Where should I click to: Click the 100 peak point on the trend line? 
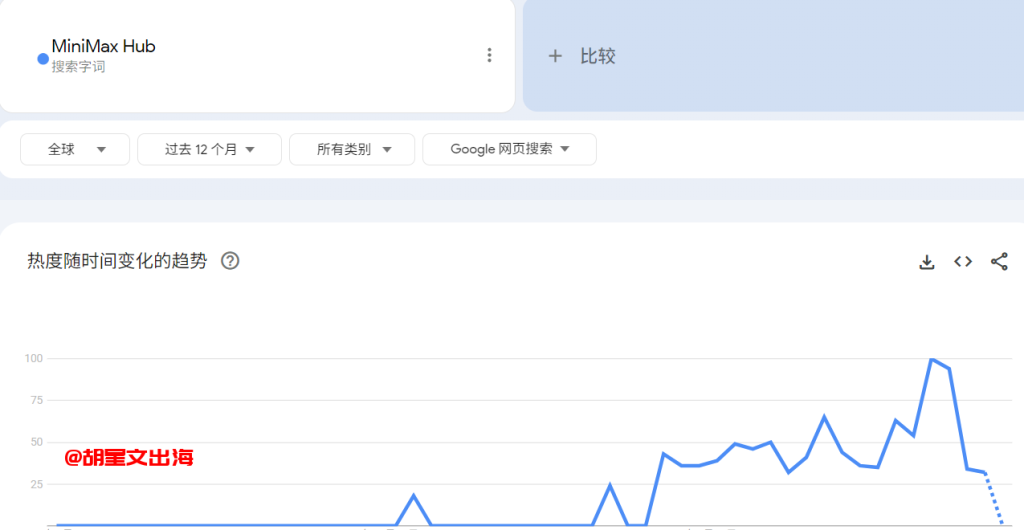pos(931,359)
